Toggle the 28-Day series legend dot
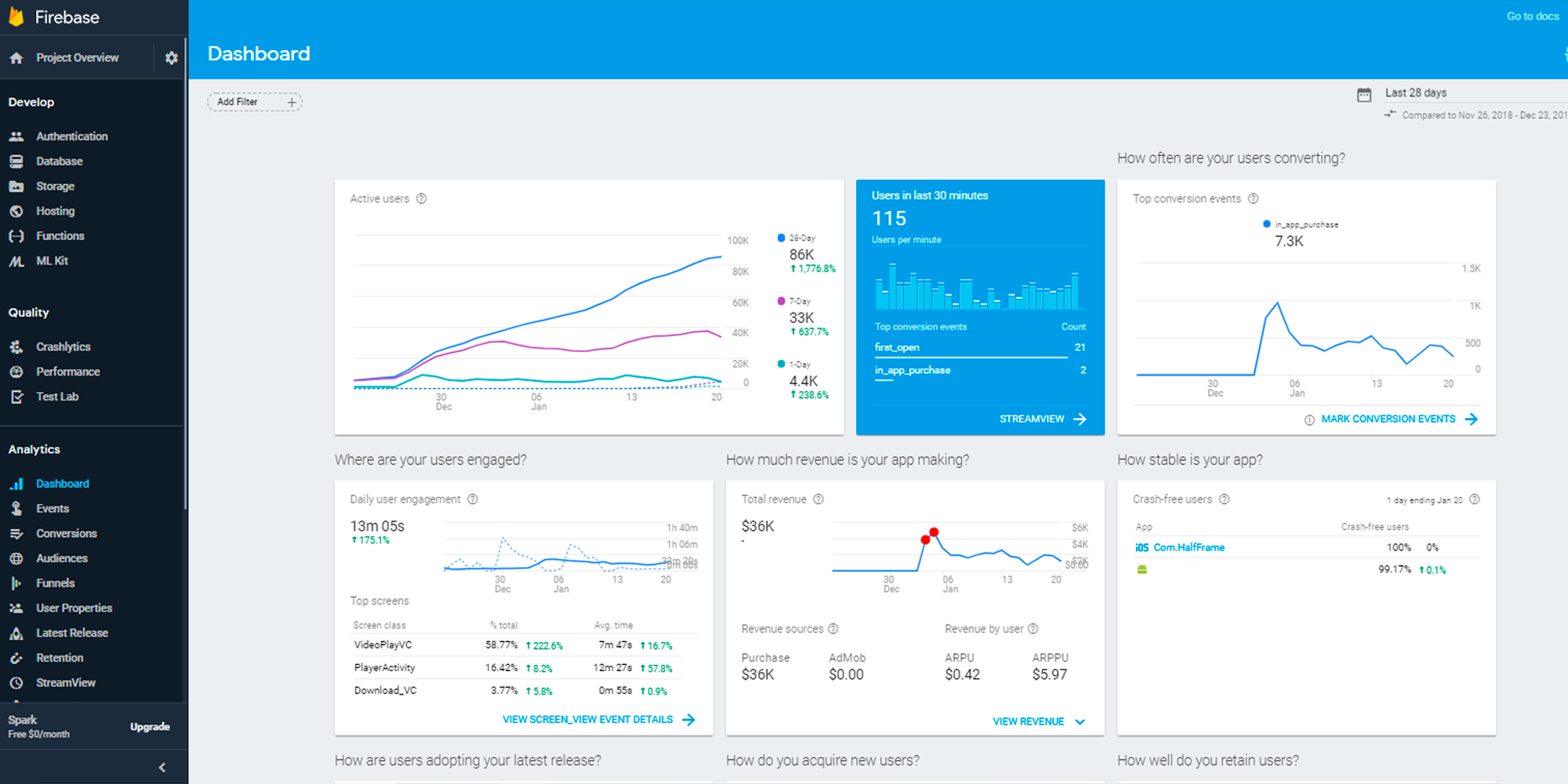This screenshot has height=784, width=1568. point(781,238)
